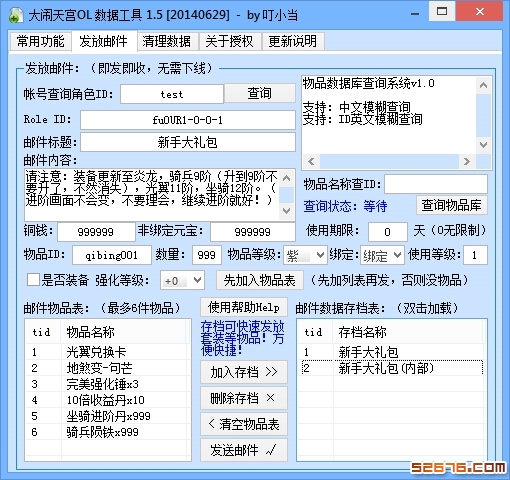
Task: Click the 物品名称查ID input field
Action: 436,184
